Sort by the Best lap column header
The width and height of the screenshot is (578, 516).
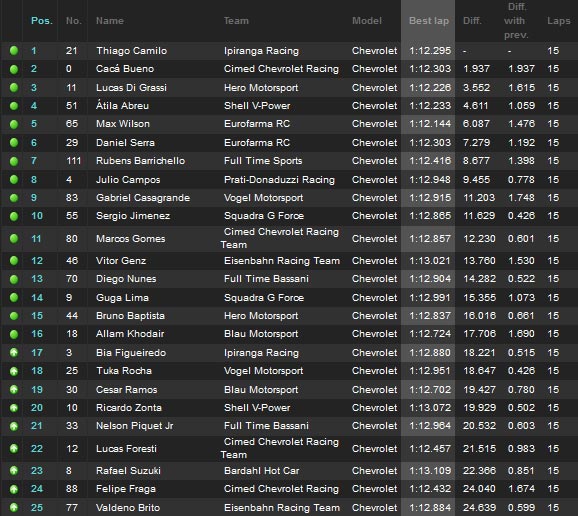click(429, 21)
